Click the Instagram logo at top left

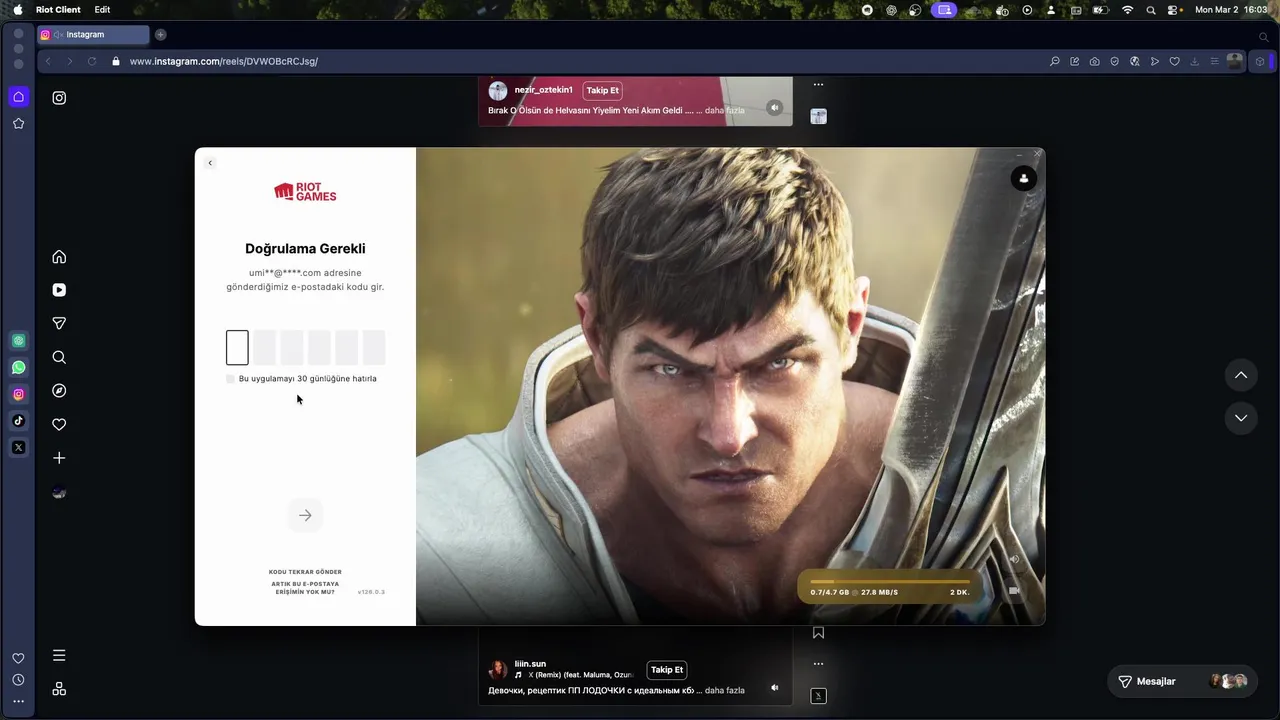(x=59, y=98)
